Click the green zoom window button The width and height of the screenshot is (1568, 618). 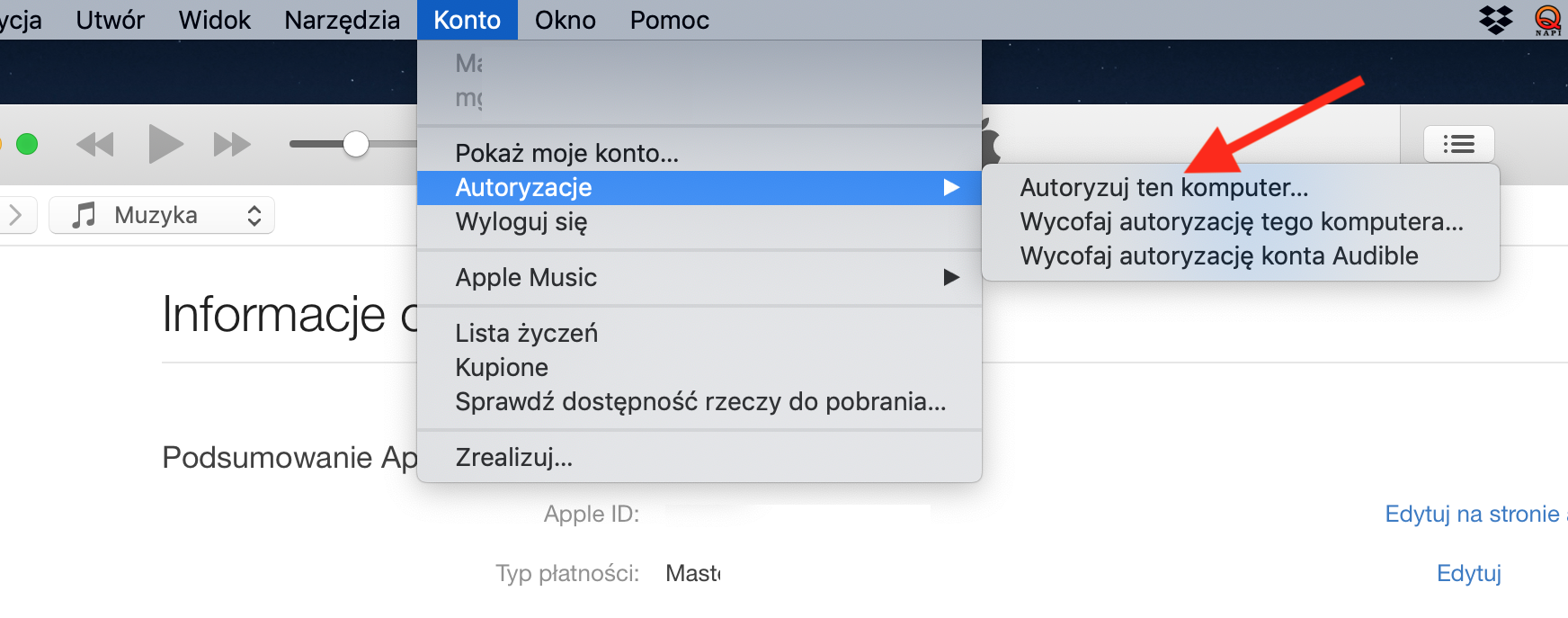[27, 144]
